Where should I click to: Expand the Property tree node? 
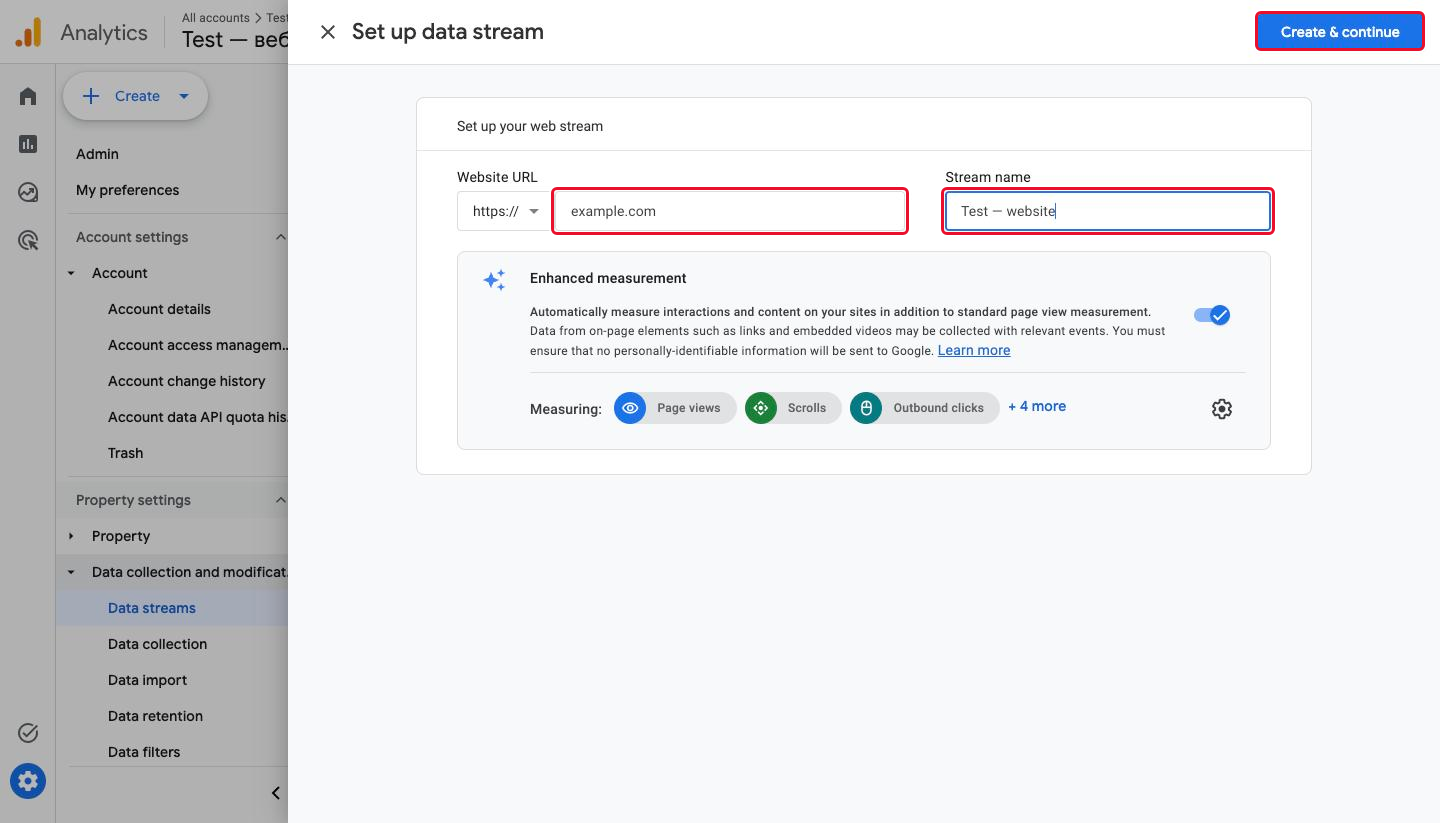pos(71,536)
